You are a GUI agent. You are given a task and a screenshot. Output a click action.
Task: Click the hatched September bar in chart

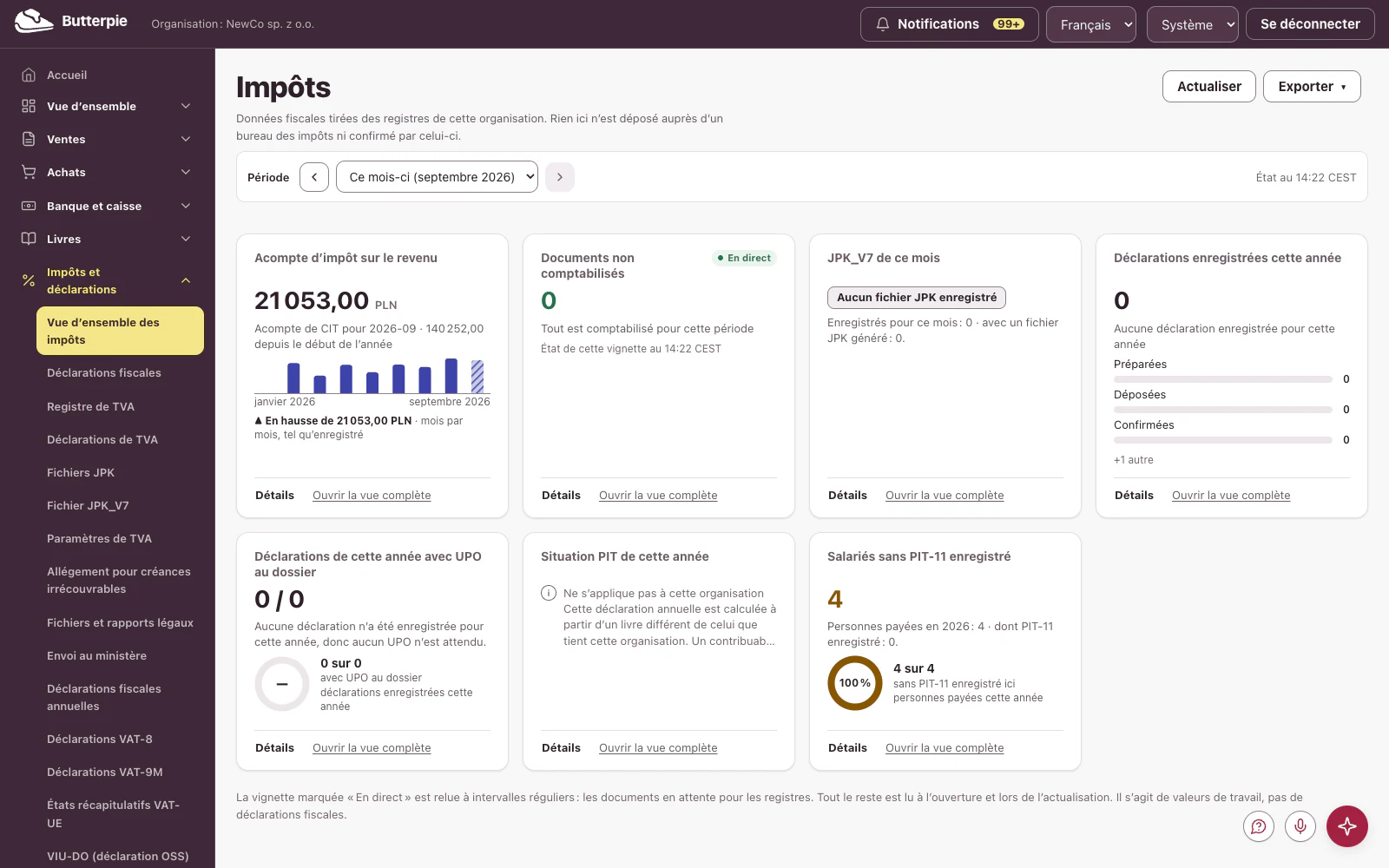coord(477,377)
